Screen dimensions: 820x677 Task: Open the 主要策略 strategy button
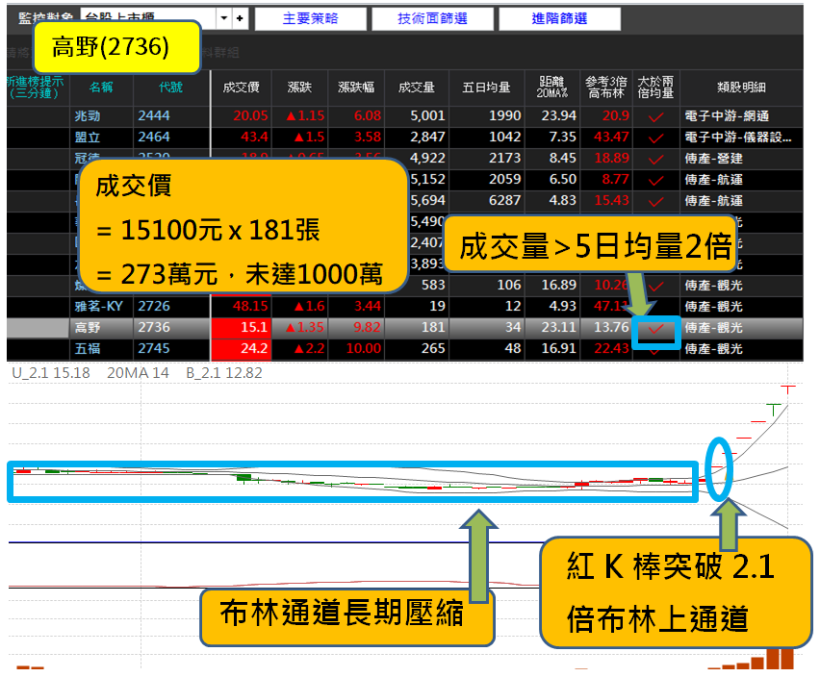(311, 19)
